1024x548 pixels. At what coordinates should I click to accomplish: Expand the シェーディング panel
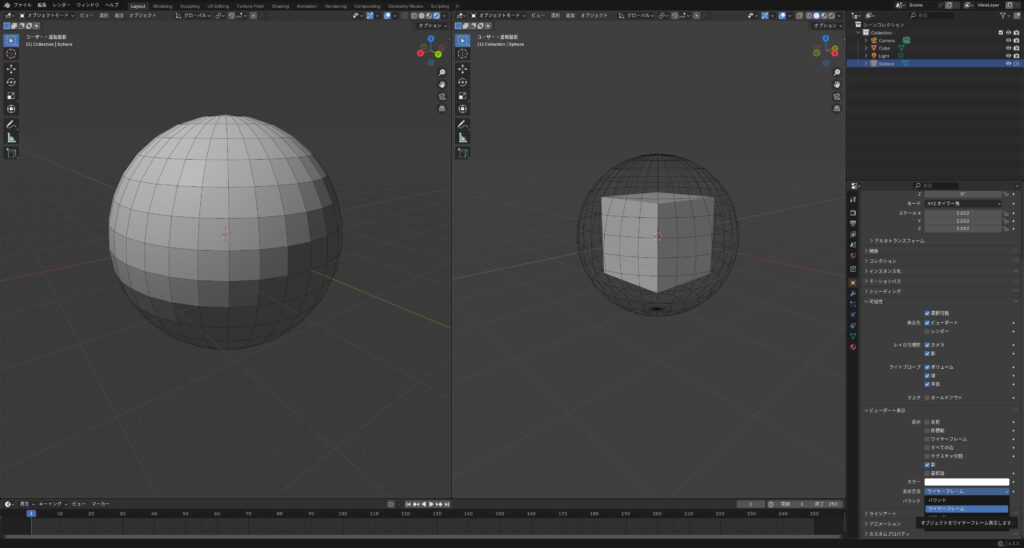[882, 291]
